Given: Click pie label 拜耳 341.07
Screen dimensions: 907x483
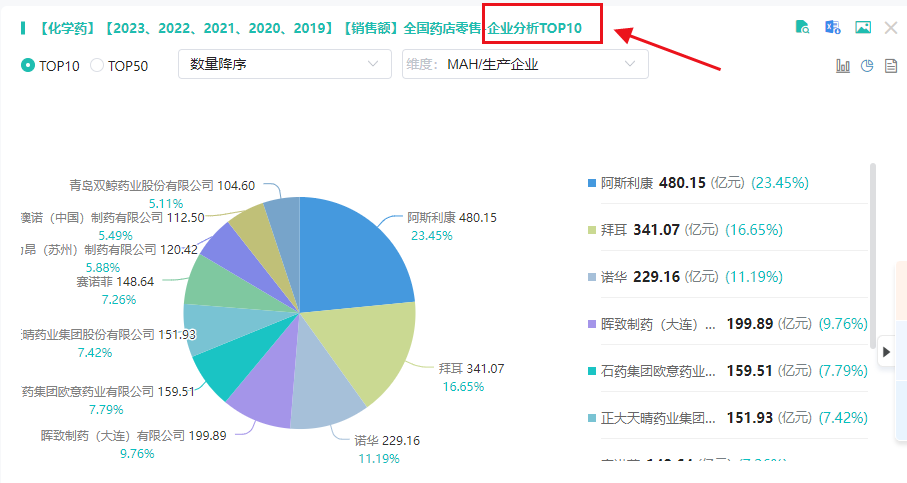Looking at the screenshot, I should [471, 368].
